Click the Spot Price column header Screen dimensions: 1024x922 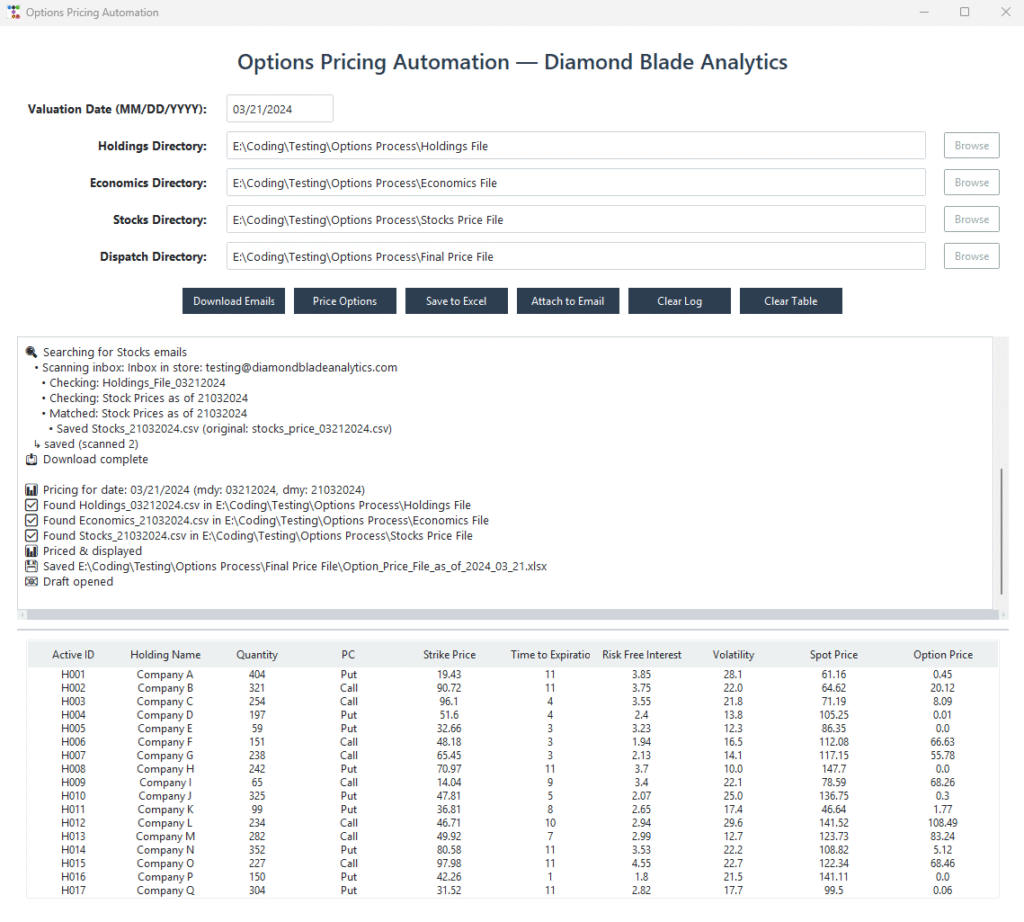click(833, 654)
